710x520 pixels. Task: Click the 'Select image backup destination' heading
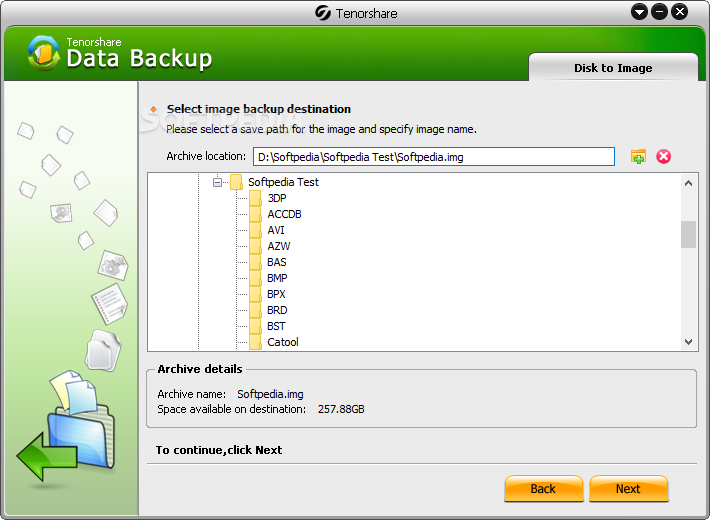coord(259,109)
